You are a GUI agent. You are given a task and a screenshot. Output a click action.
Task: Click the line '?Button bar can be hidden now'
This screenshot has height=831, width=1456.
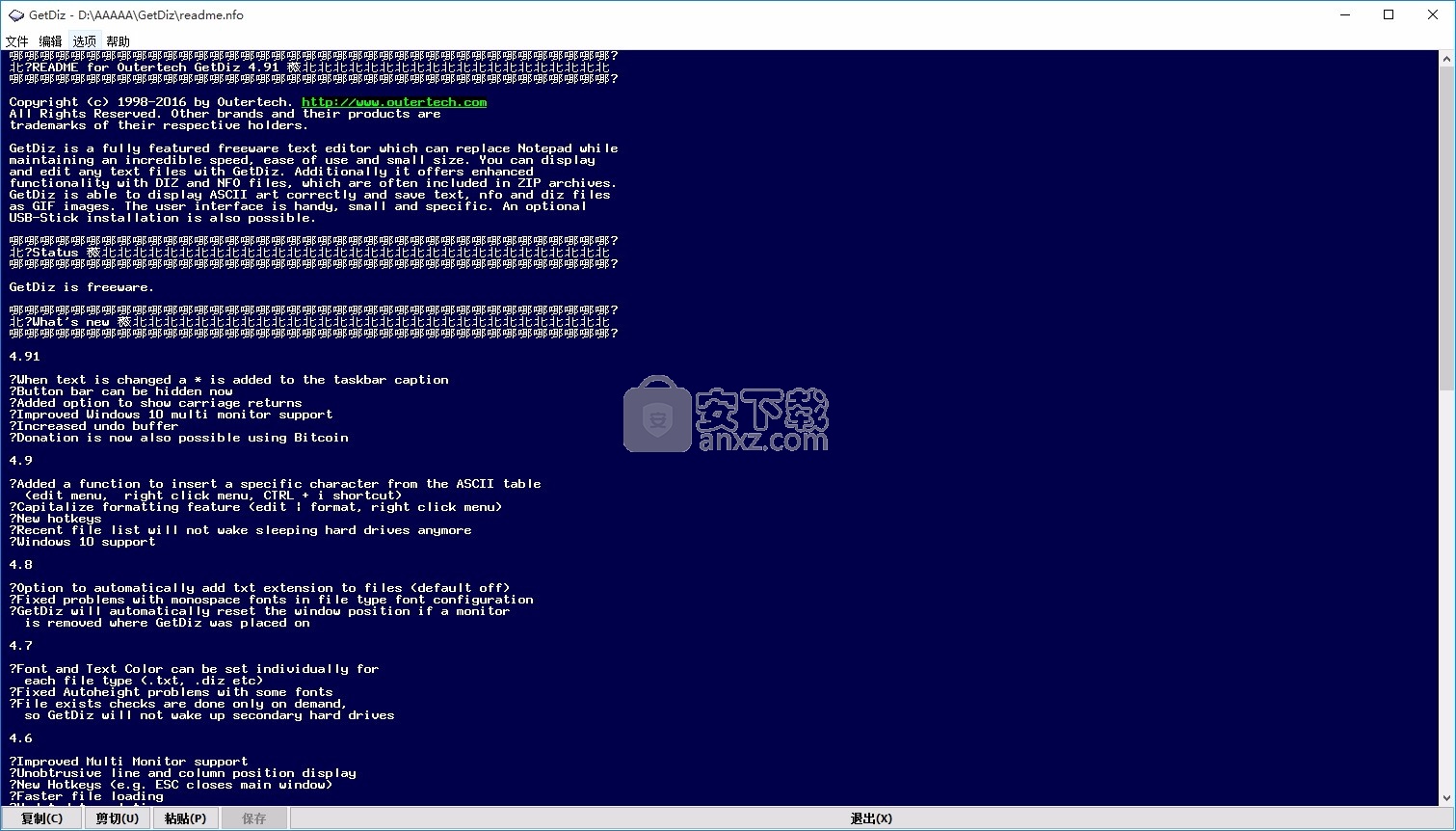click(x=120, y=391)
